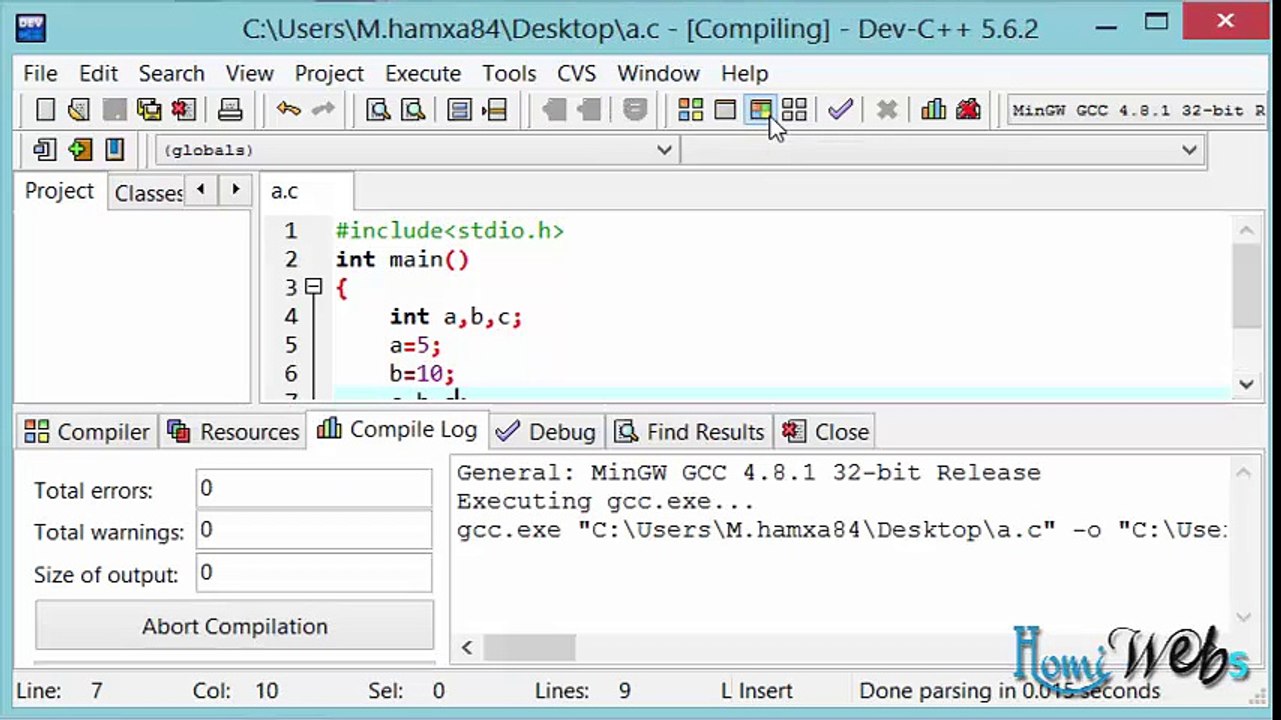Open the Edit menu
The height and width of the screenshot is (720, 1281).
tap(99, 74)
